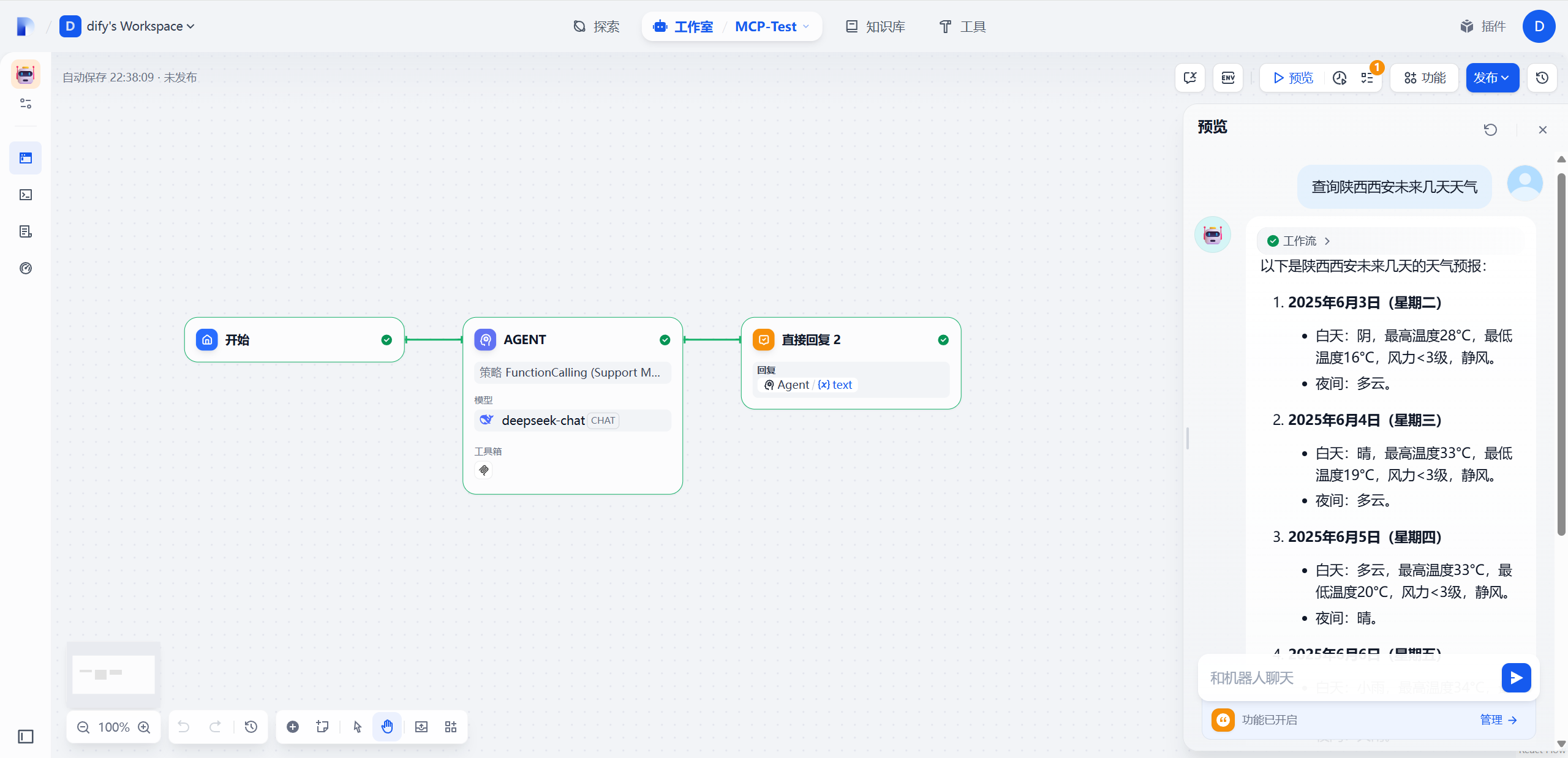This screenshot has width=1568, height=758.
Task: Zoom in the canvas with plus magnifier
Action: (x=145, y=727)
